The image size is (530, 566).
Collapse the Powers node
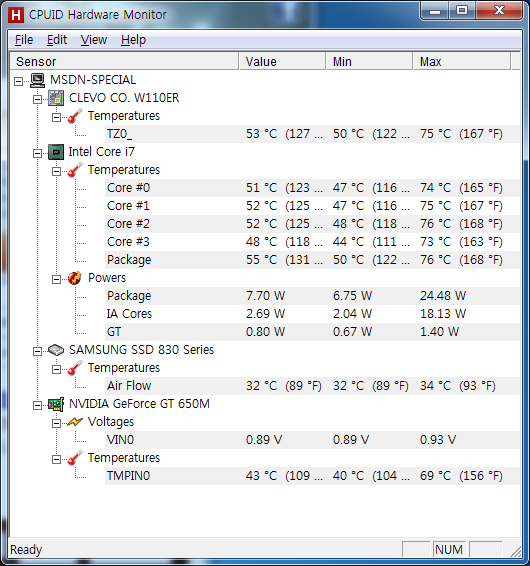click(x=56, y=279)
